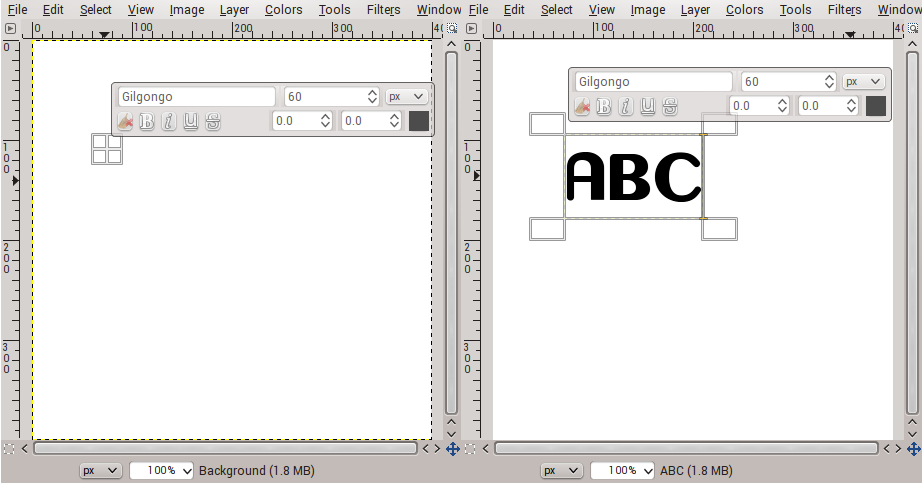This screenshot has height=483, width=922.
Task: Click top-left resize handle of ABC text box
Action: 547,124
